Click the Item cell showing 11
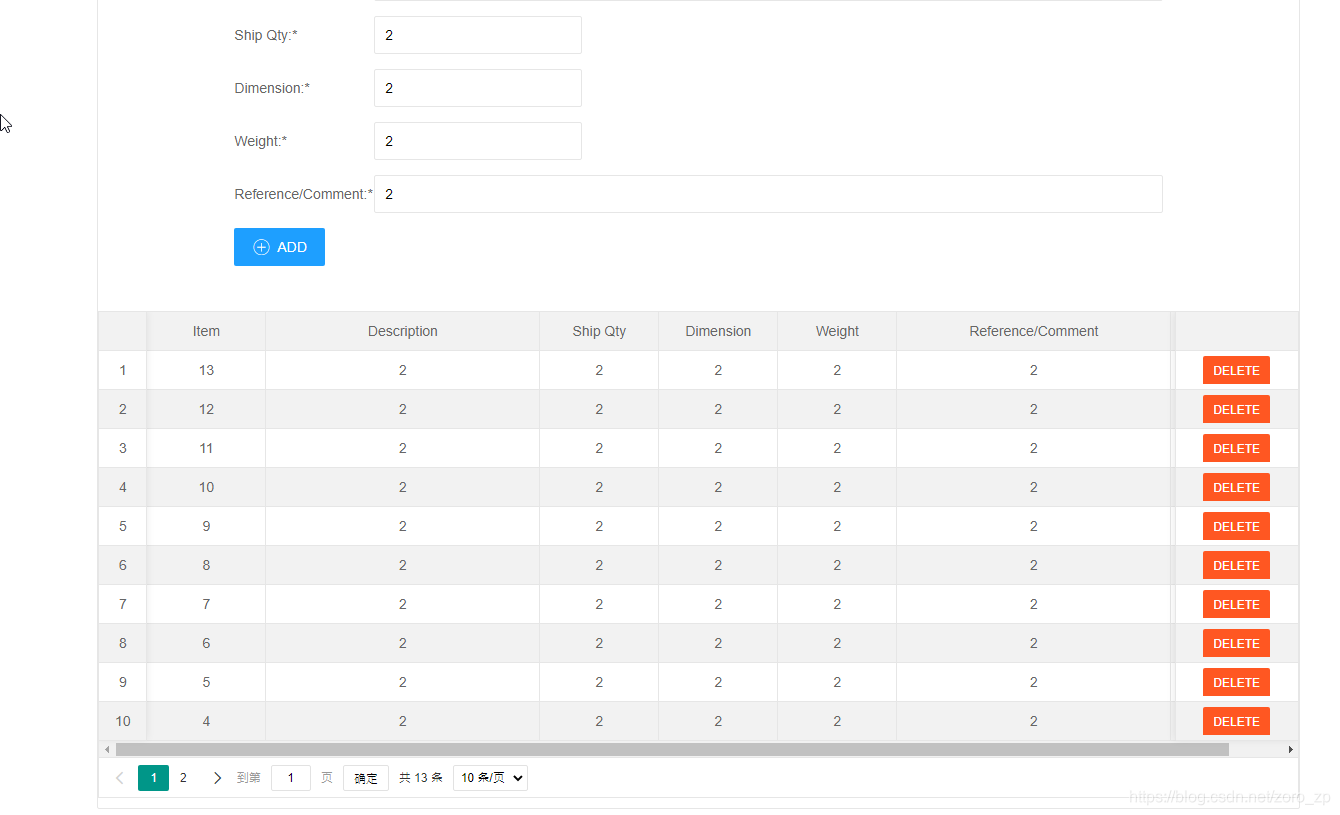 [x=206, y=448]
